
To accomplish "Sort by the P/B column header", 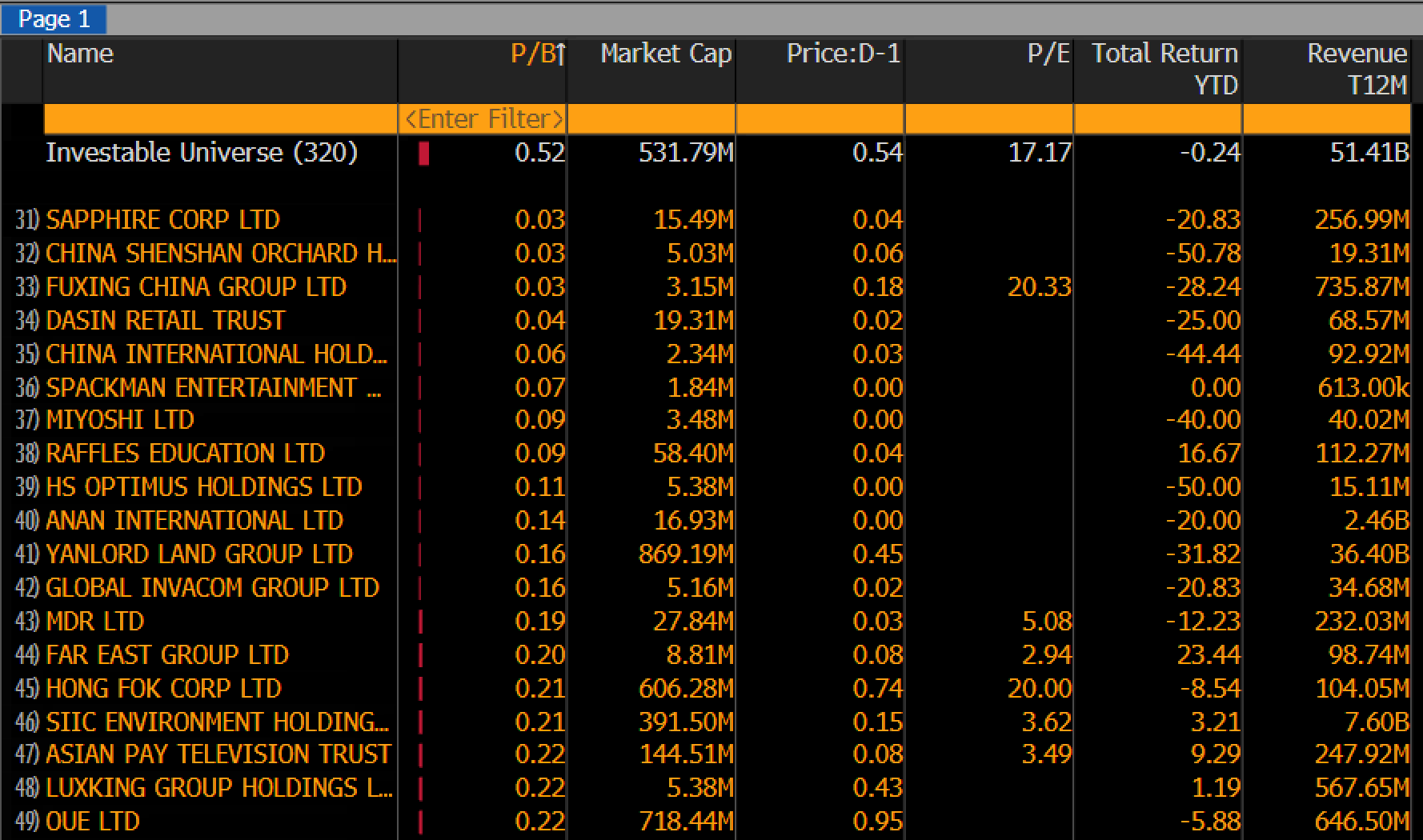I will pos(483,70).
